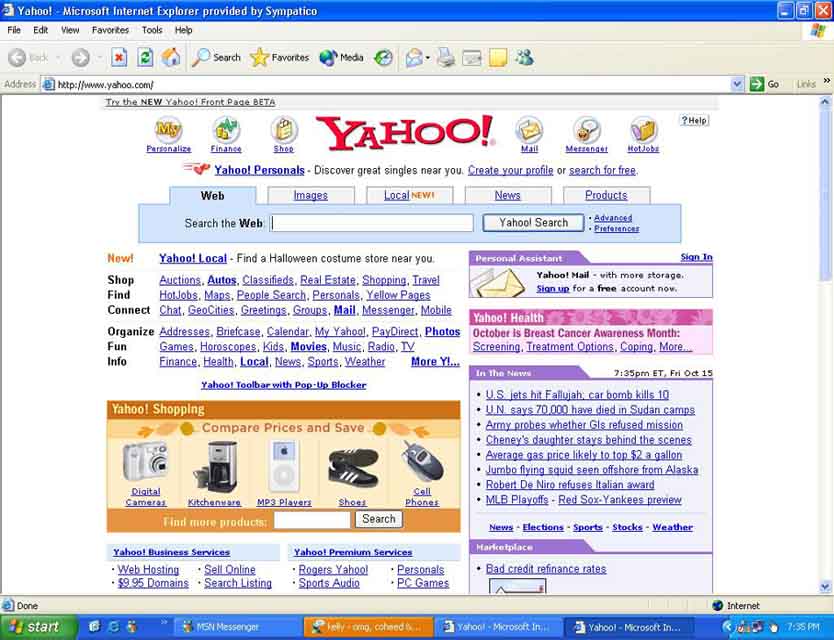Screen dimensions: 834x640
Task: Switch to the Images search tab
Action: [x=311, y=195]
